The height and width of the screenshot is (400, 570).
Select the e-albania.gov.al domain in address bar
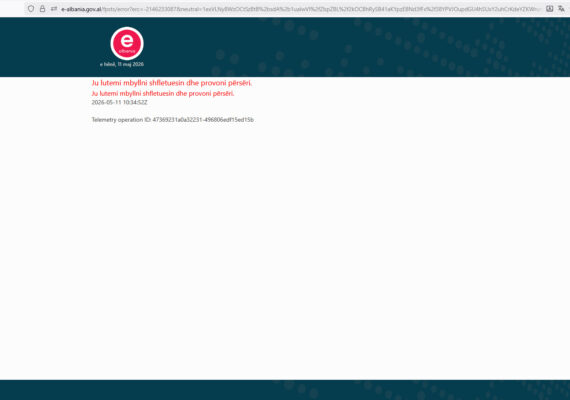81,9
